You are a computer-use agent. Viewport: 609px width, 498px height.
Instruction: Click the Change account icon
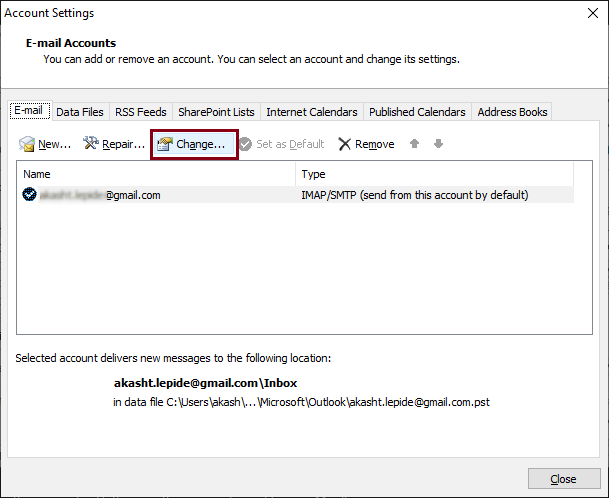[x=165, y=144]
